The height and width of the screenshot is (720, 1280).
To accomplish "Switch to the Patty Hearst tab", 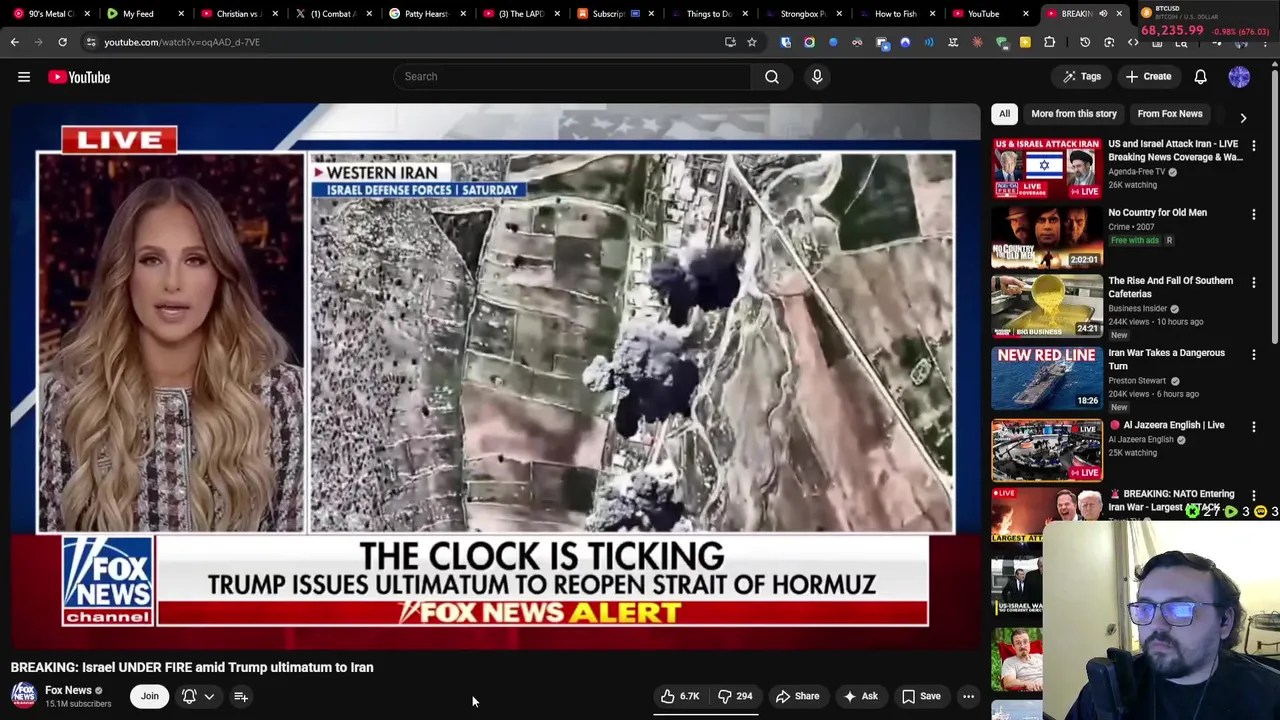I will (428, 14).
